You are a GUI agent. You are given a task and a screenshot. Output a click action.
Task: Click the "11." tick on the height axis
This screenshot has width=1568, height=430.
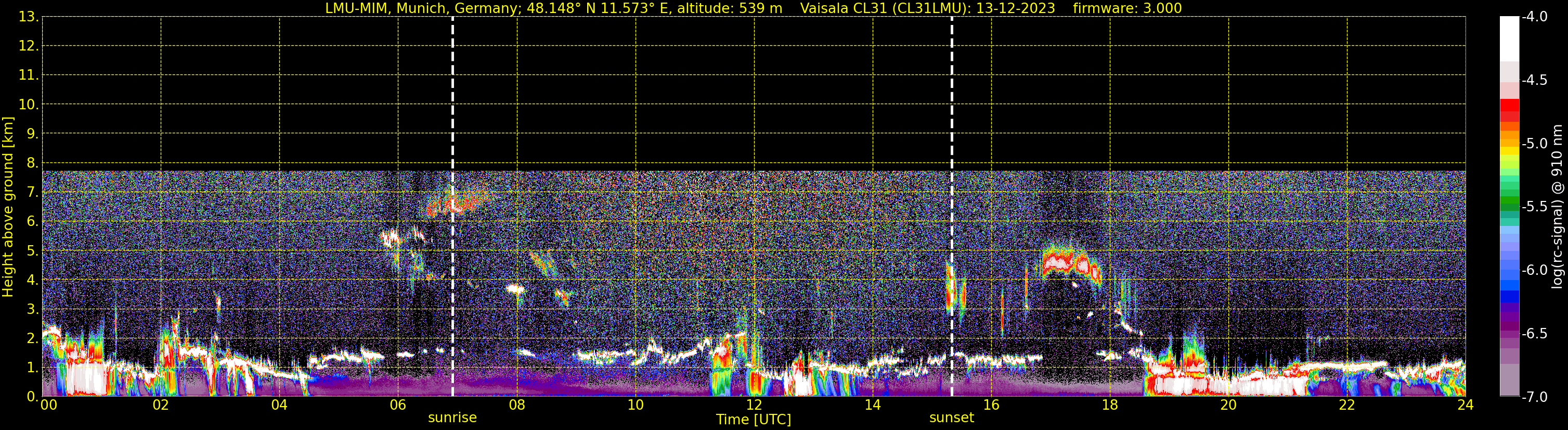pyautogui.click(x=29, y=75)
